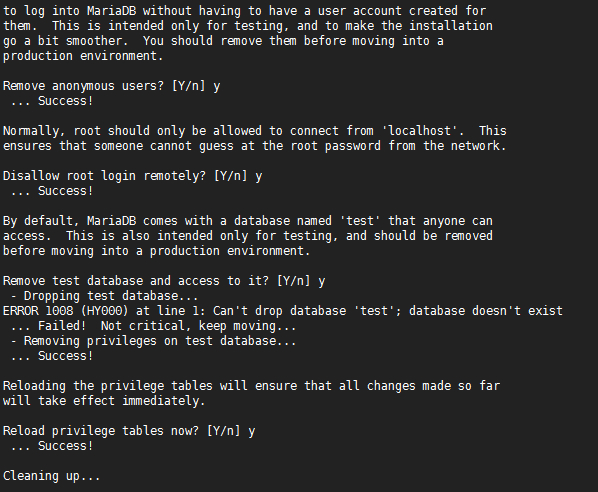Screen dimensions: 598x492
Task: Click 'before moving into a production environment.' line
Action: (x=157, y=251)
